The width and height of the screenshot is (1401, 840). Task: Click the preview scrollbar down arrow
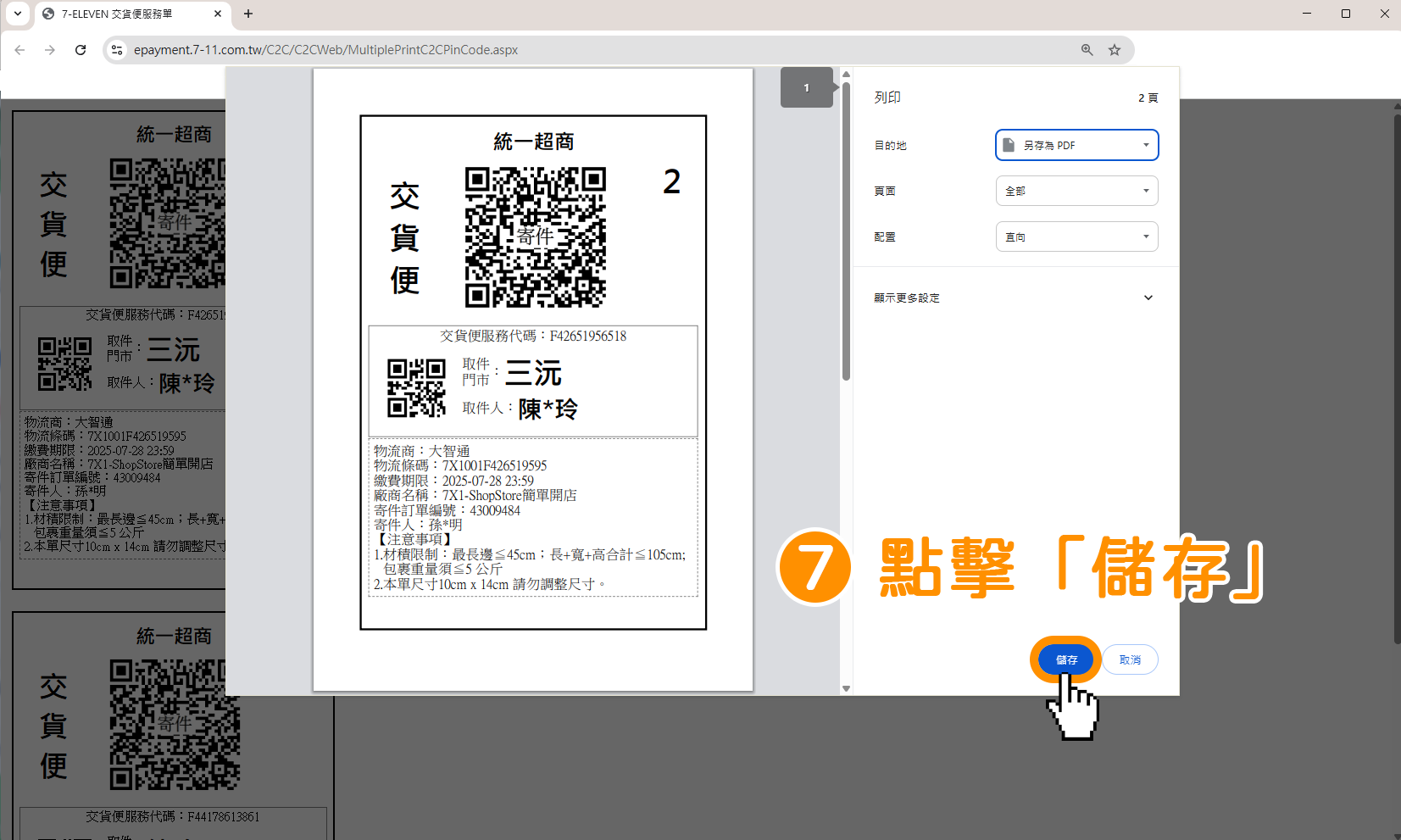846,688
